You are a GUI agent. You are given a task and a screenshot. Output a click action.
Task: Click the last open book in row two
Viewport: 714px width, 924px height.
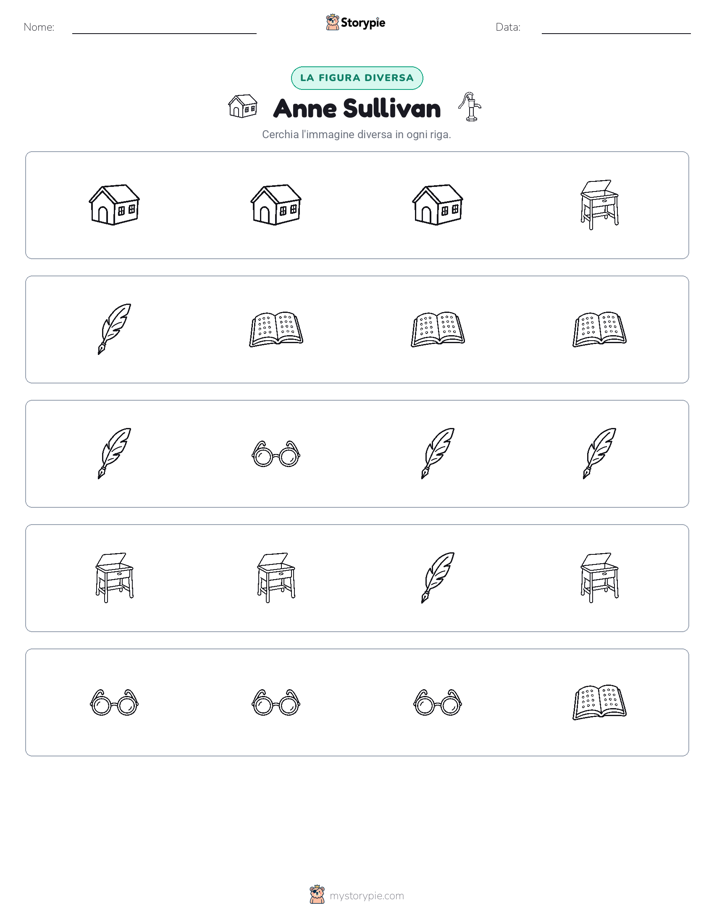click(x=599, y=329)
